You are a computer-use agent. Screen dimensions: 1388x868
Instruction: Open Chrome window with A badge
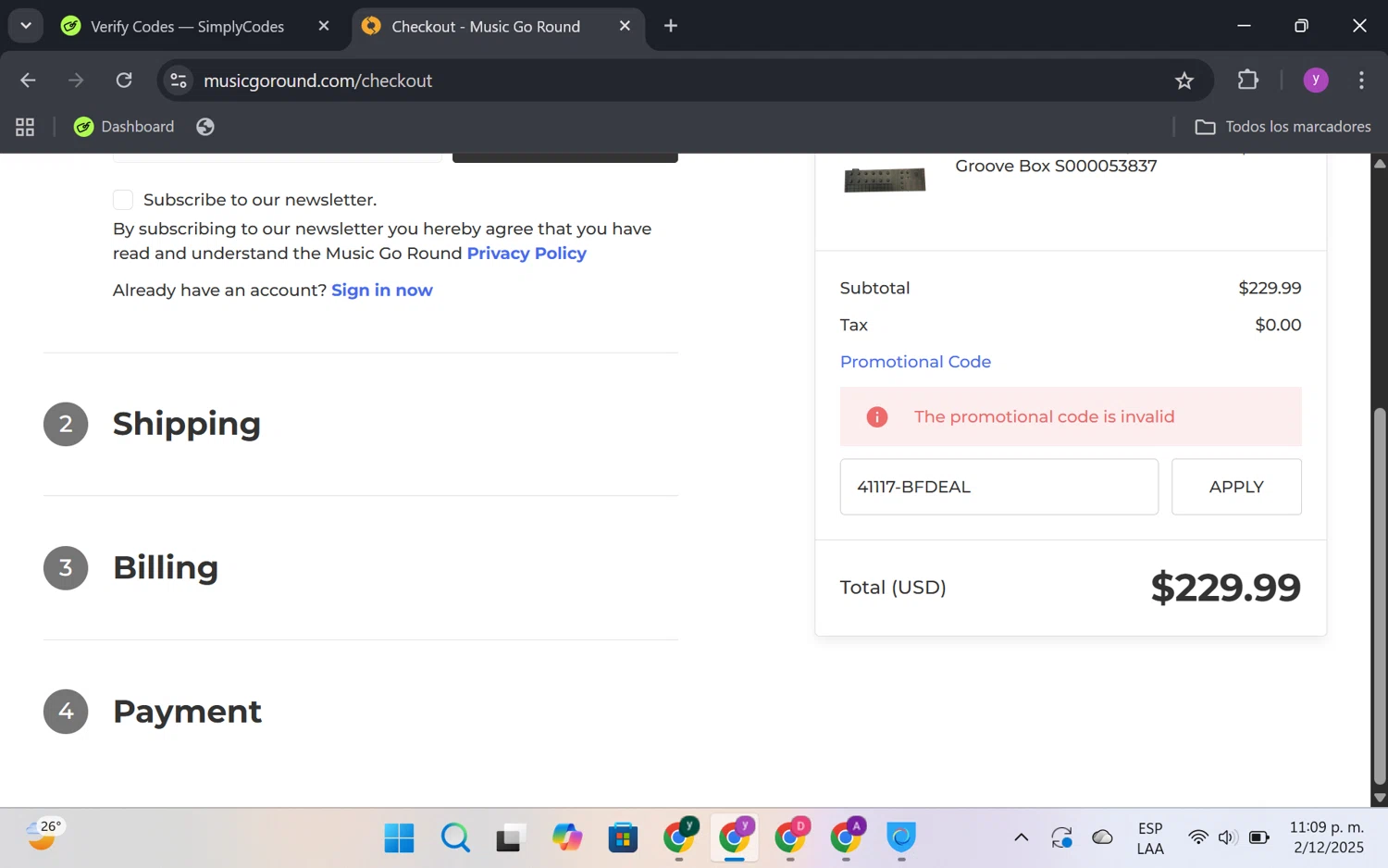point(847,838)
